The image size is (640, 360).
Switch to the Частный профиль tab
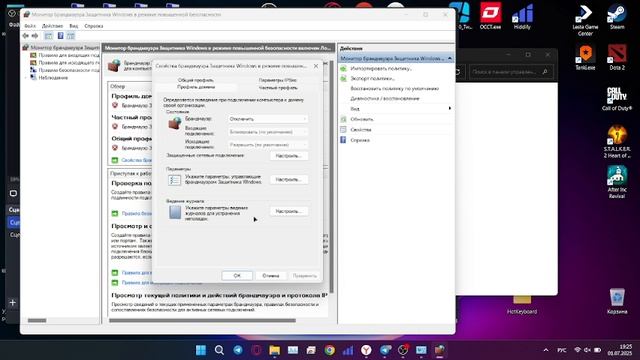[278, 87]
